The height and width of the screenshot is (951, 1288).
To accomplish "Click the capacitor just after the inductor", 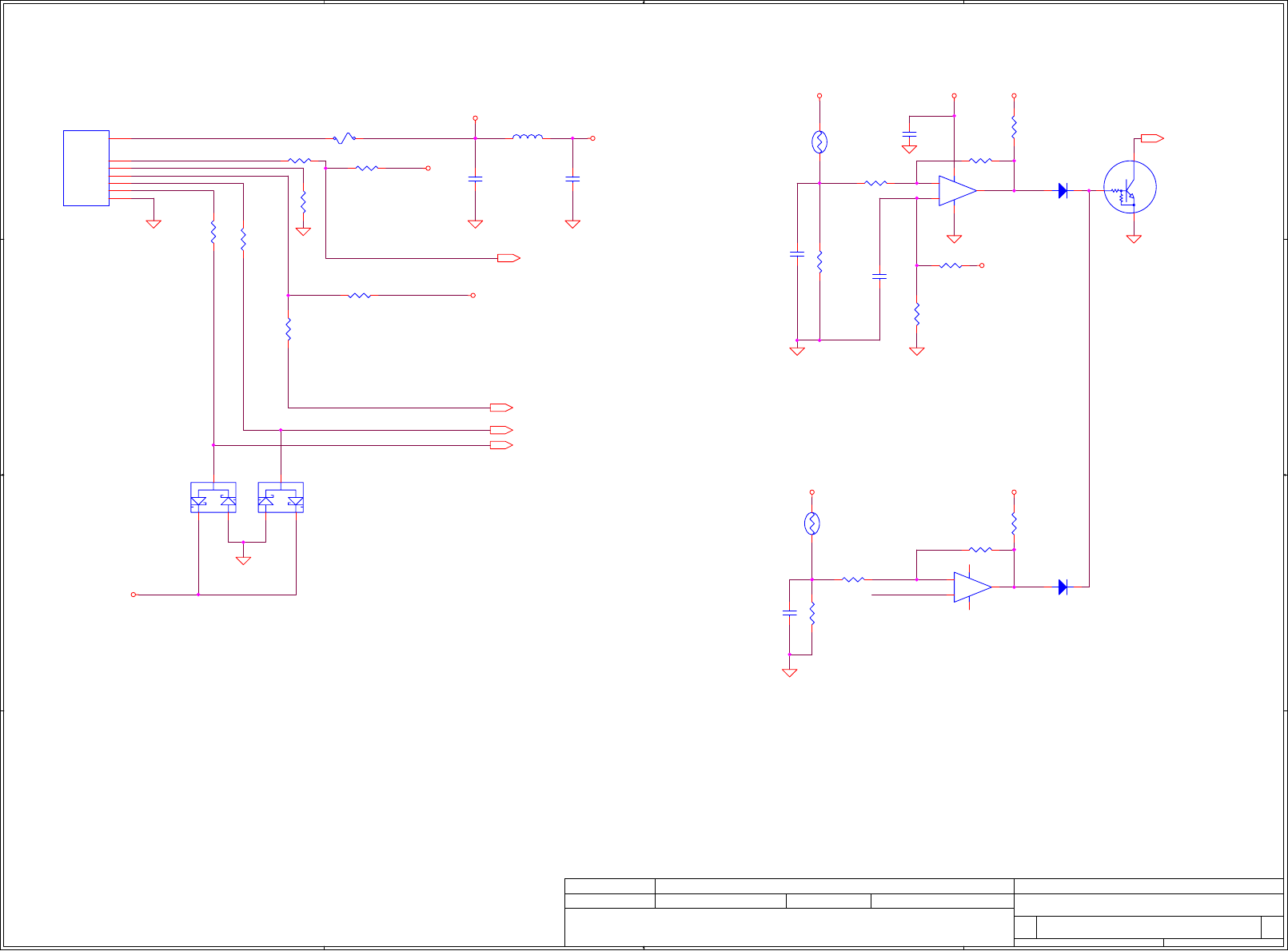I will click(x=572, y=180).
